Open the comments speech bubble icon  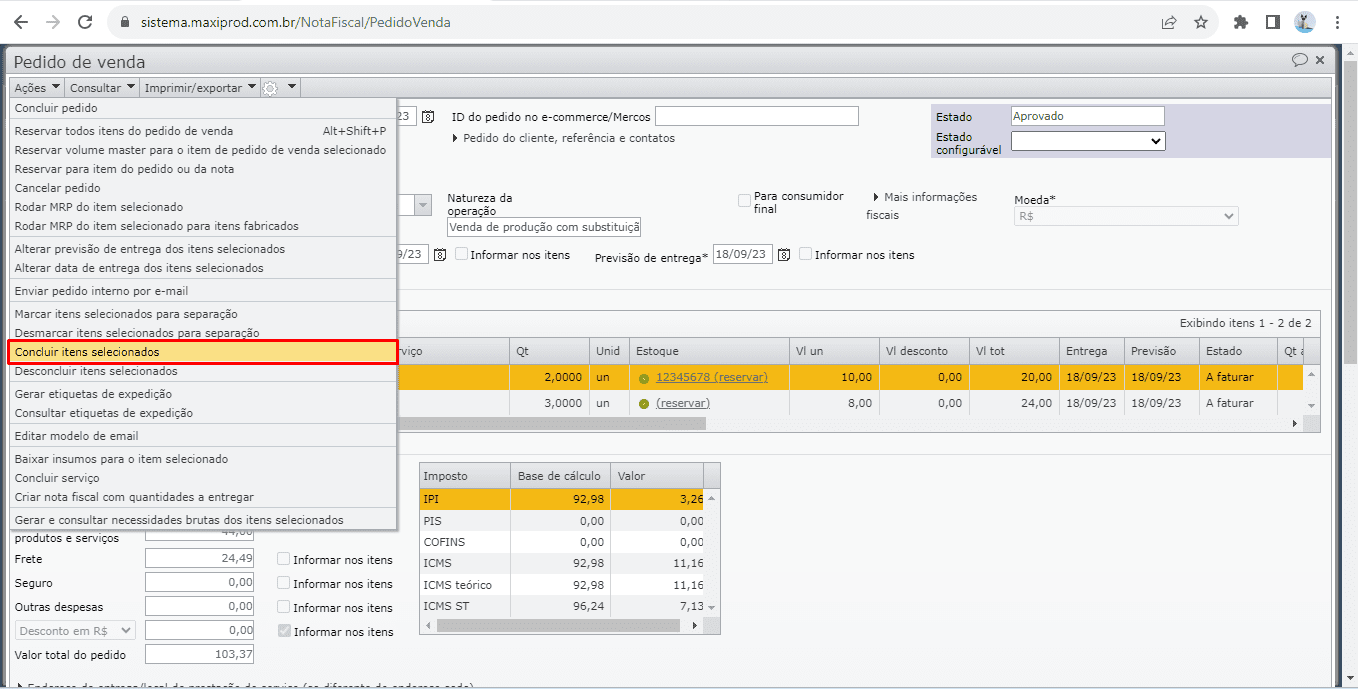tap(1299, 60)
